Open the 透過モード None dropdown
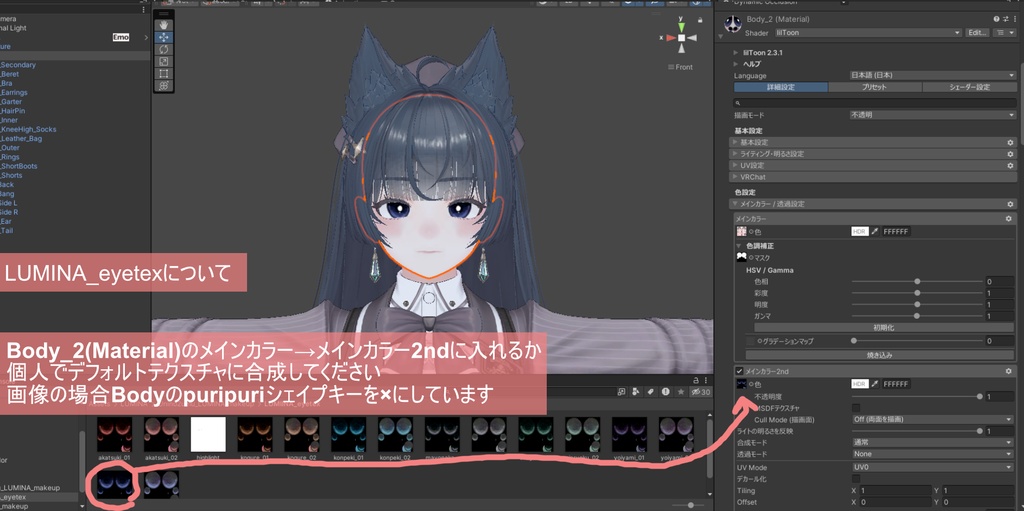This screenshot has height=511, width=1024. pyautogui.click(x=932, y=453)
